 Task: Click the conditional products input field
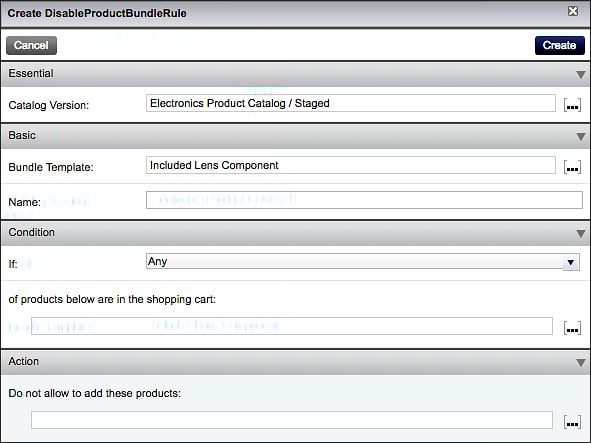click(x=292, y=326)
